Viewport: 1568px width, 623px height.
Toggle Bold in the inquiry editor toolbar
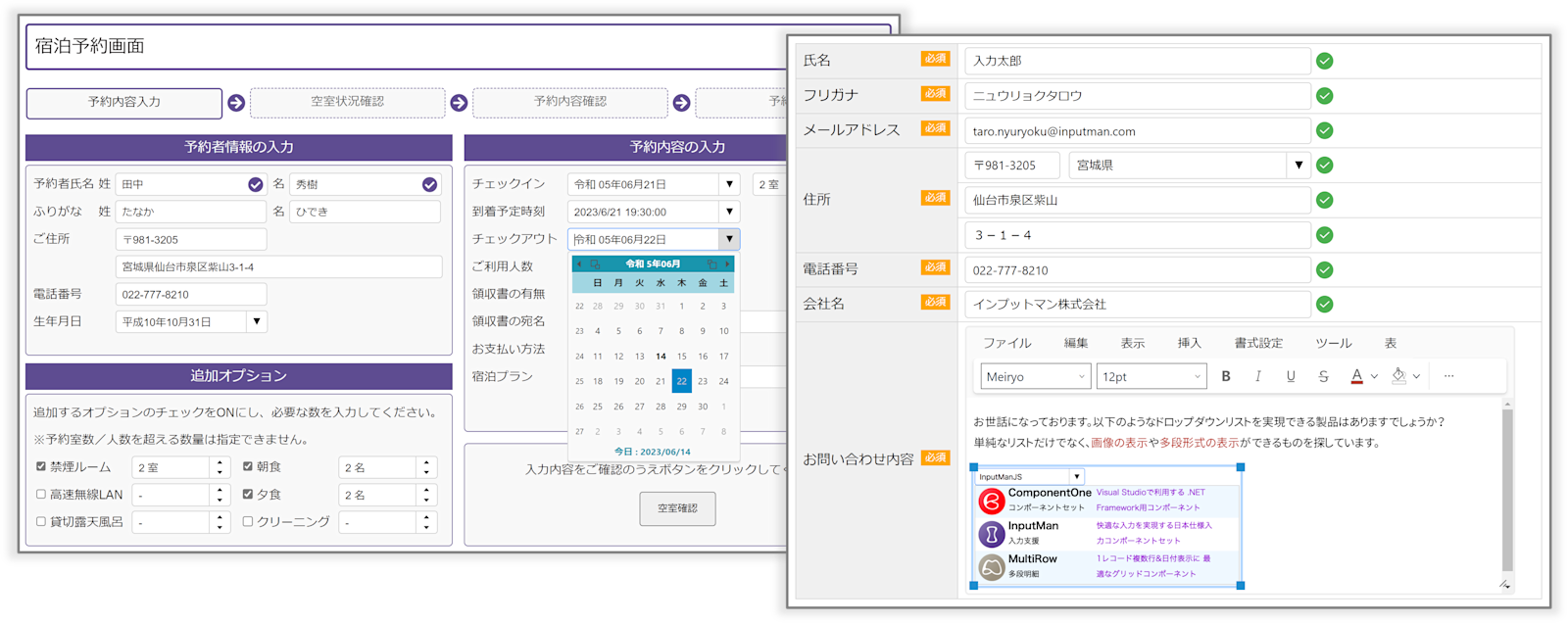coord(1225,376)
